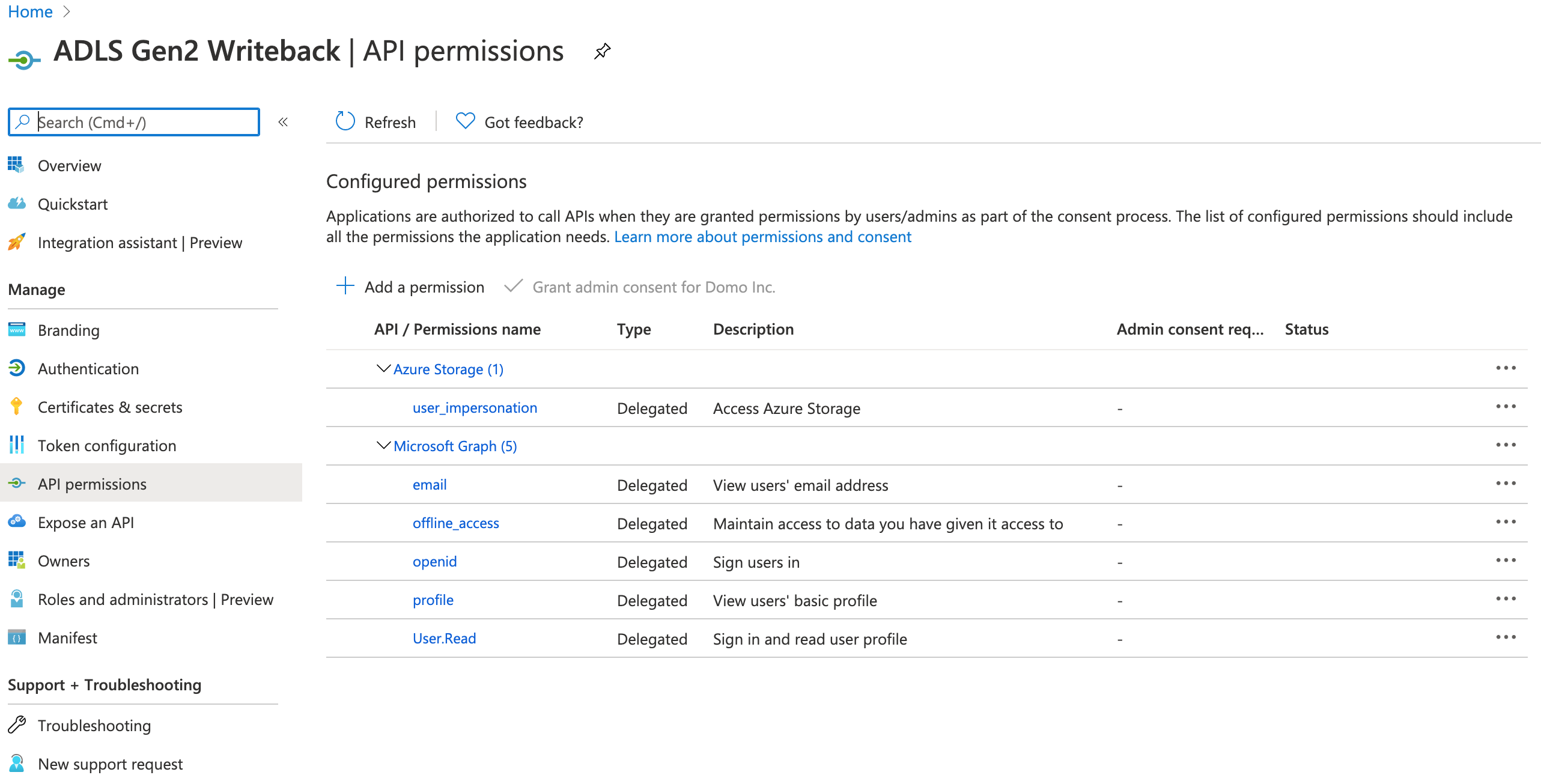Launch the Integration assistant preview
Viewport: 1541px width, 784px height.
tap(140, 243)
